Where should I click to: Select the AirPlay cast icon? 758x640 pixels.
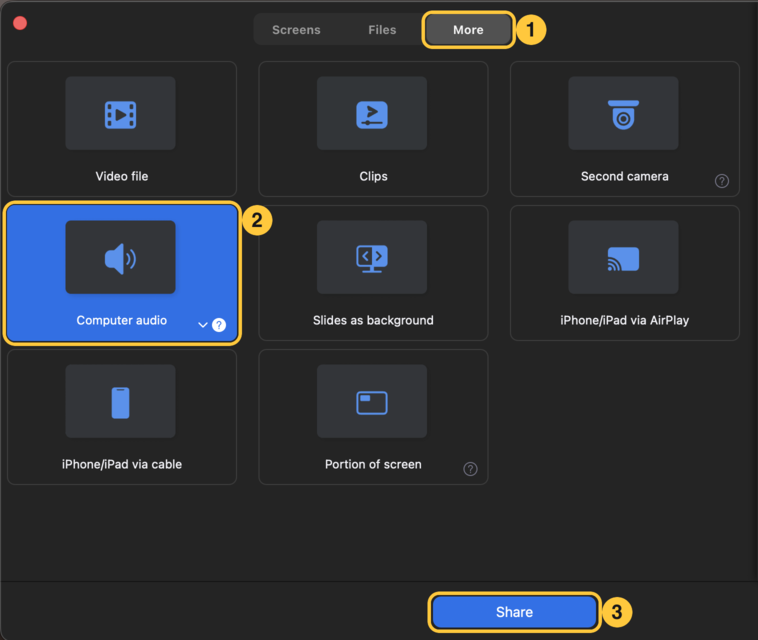click(x=623, y=259)
